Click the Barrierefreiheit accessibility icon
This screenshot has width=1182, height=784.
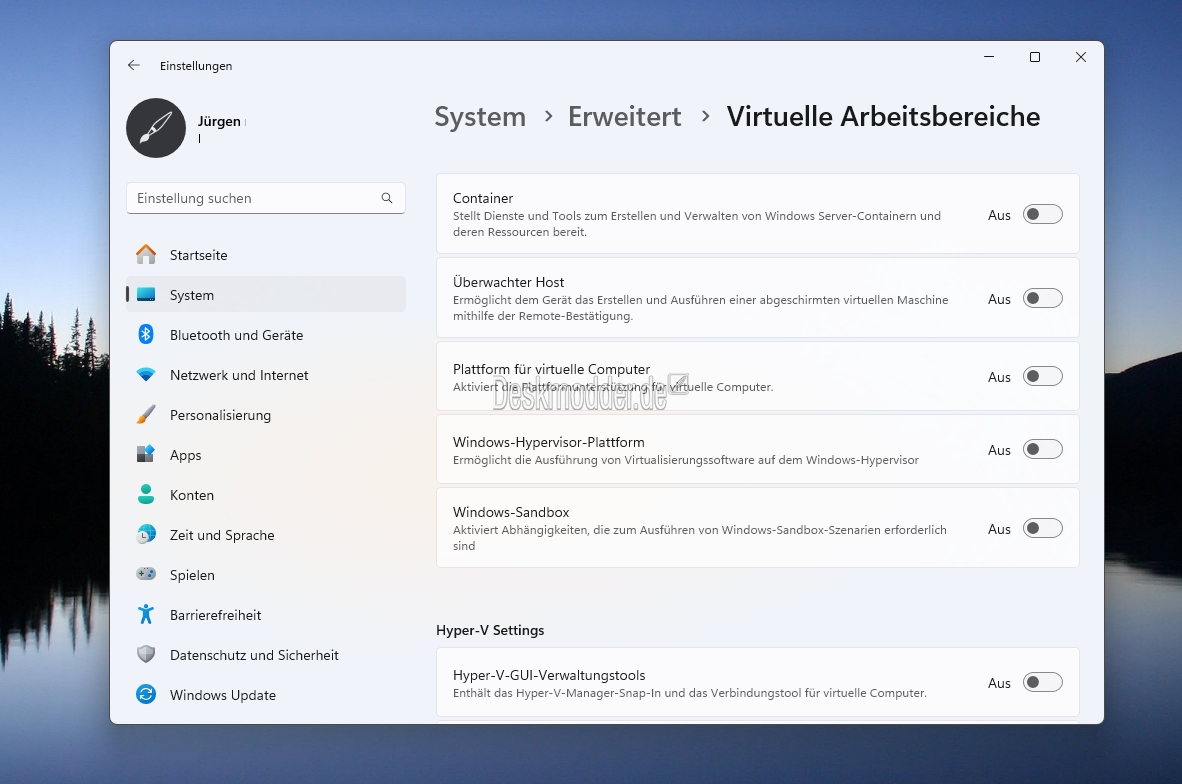coord(146,614)
